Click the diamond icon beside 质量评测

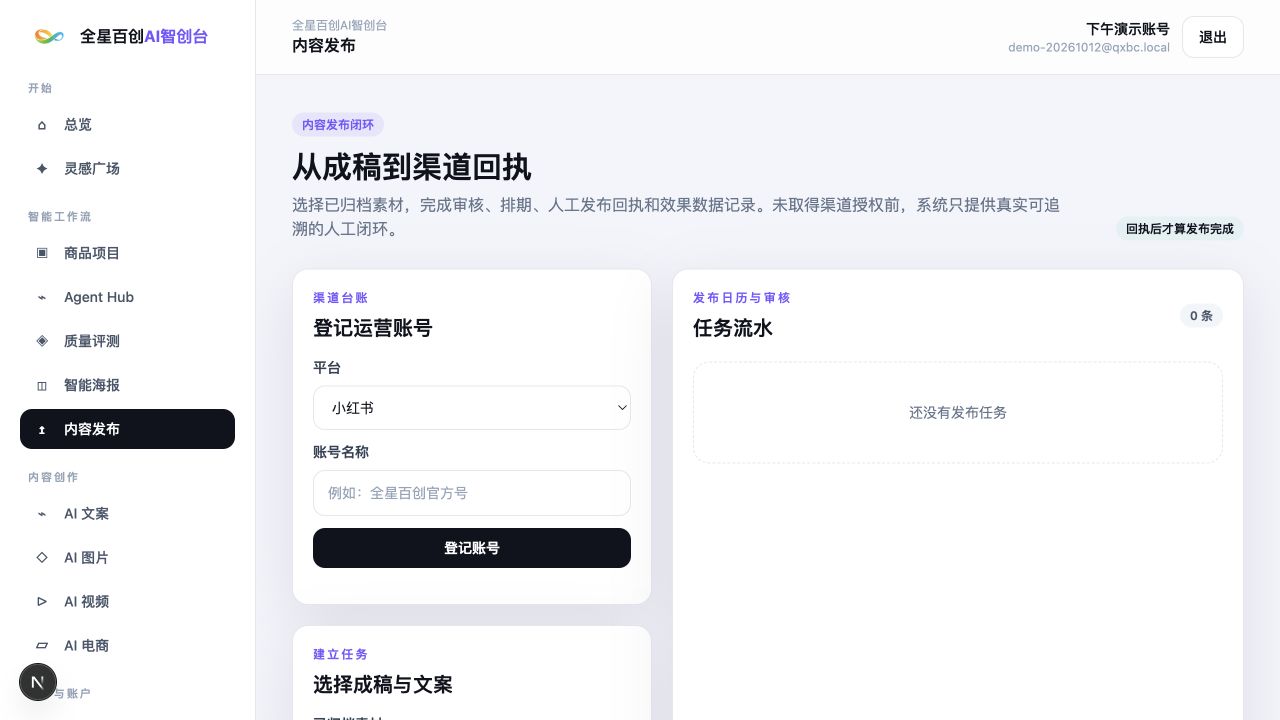42,341
